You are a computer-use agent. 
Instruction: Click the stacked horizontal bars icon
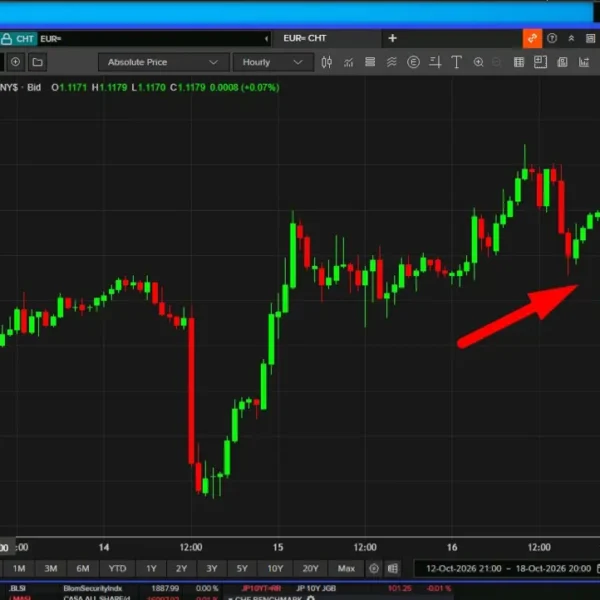(370, 62)
